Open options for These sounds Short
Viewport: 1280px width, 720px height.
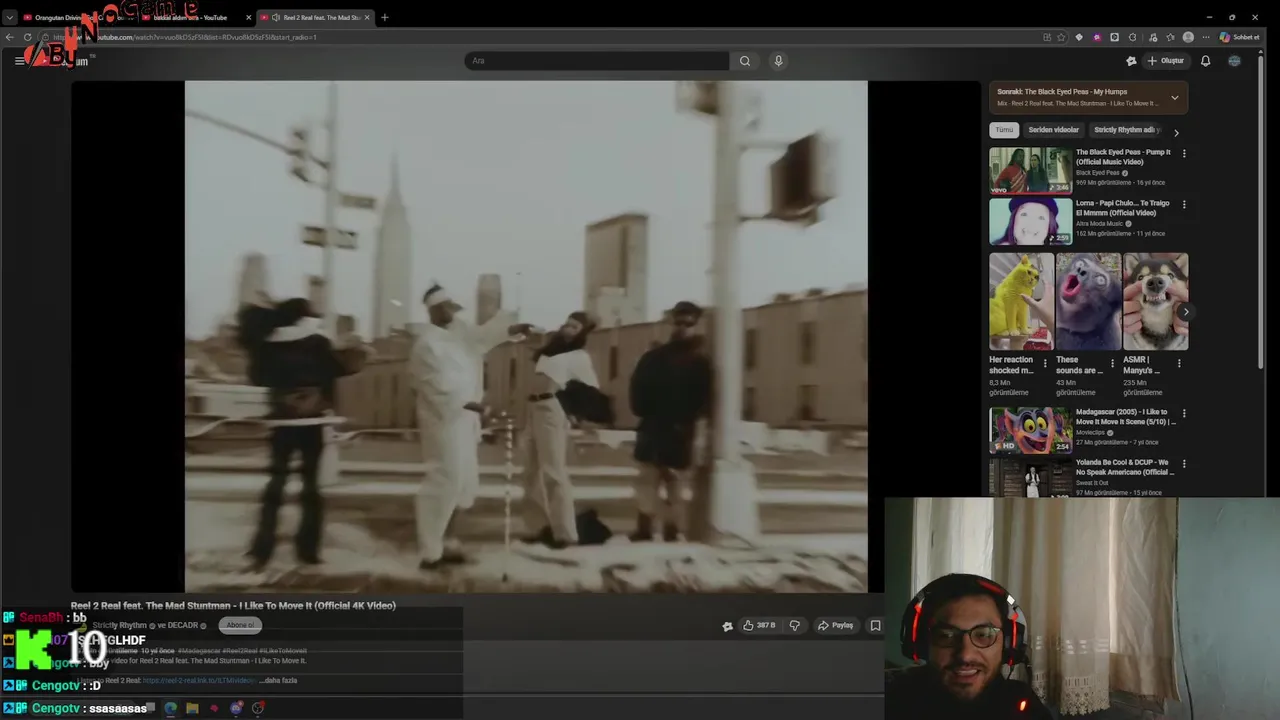pyautogui.click(x=1112, y=364)
